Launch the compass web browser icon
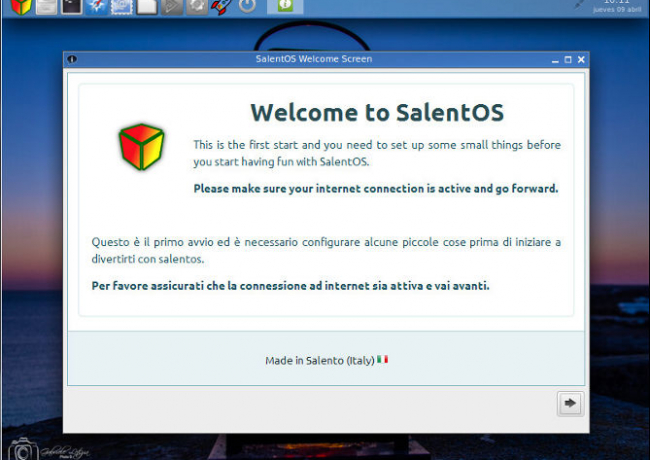650x460 pixels. pyautogui.click(x=97, y=6)
